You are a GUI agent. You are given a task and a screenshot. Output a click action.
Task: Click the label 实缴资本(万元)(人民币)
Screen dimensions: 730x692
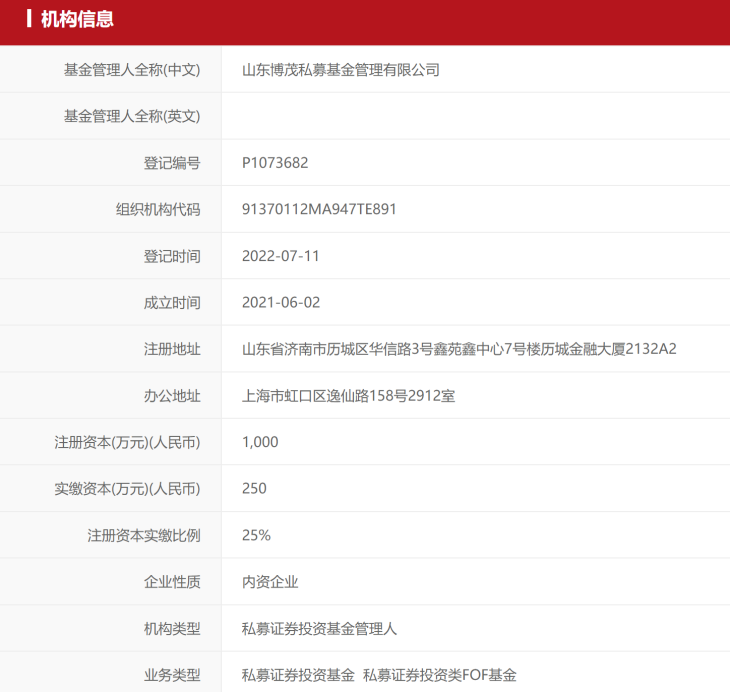click(127, 488)
